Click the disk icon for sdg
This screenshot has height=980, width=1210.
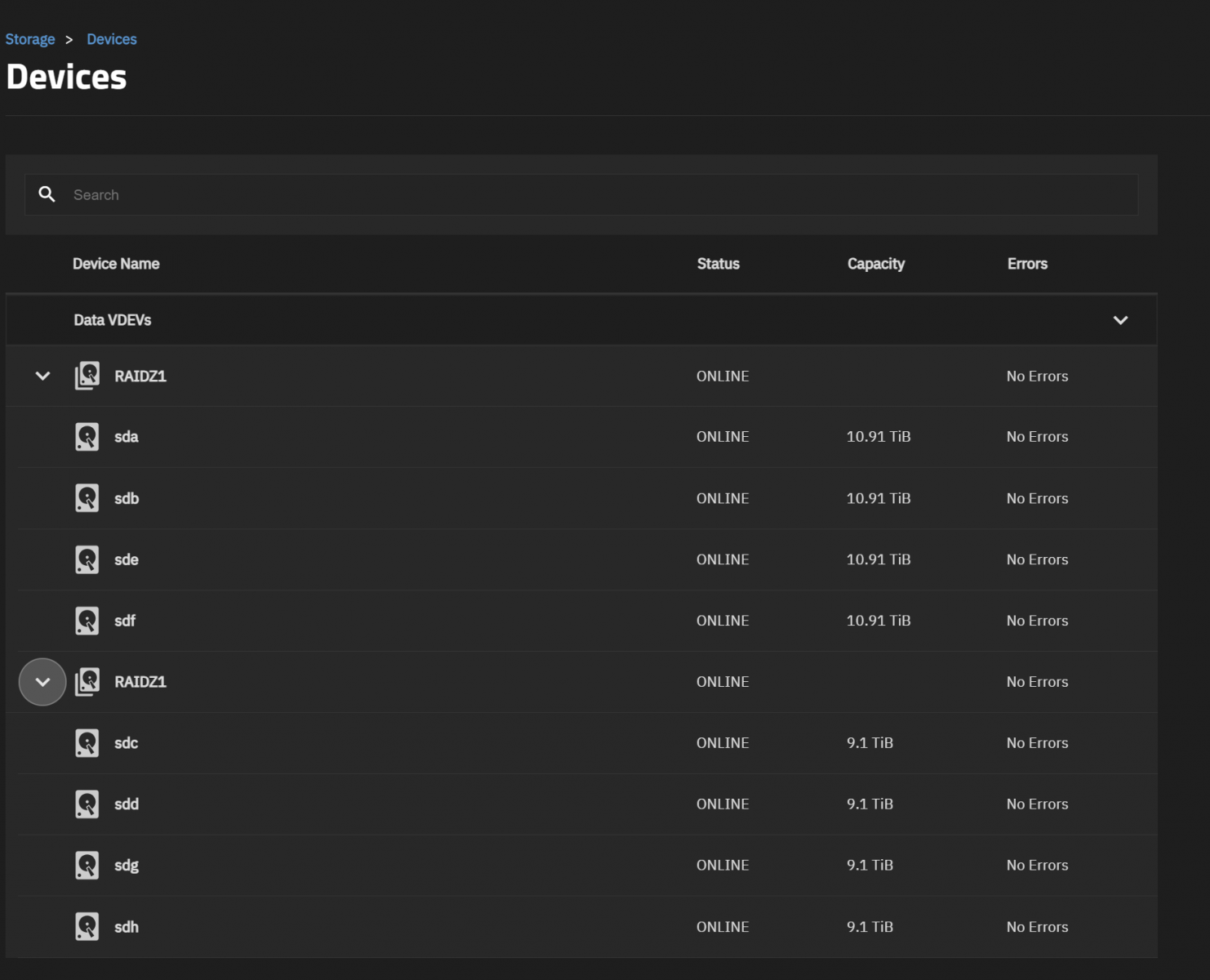[87, 866]
